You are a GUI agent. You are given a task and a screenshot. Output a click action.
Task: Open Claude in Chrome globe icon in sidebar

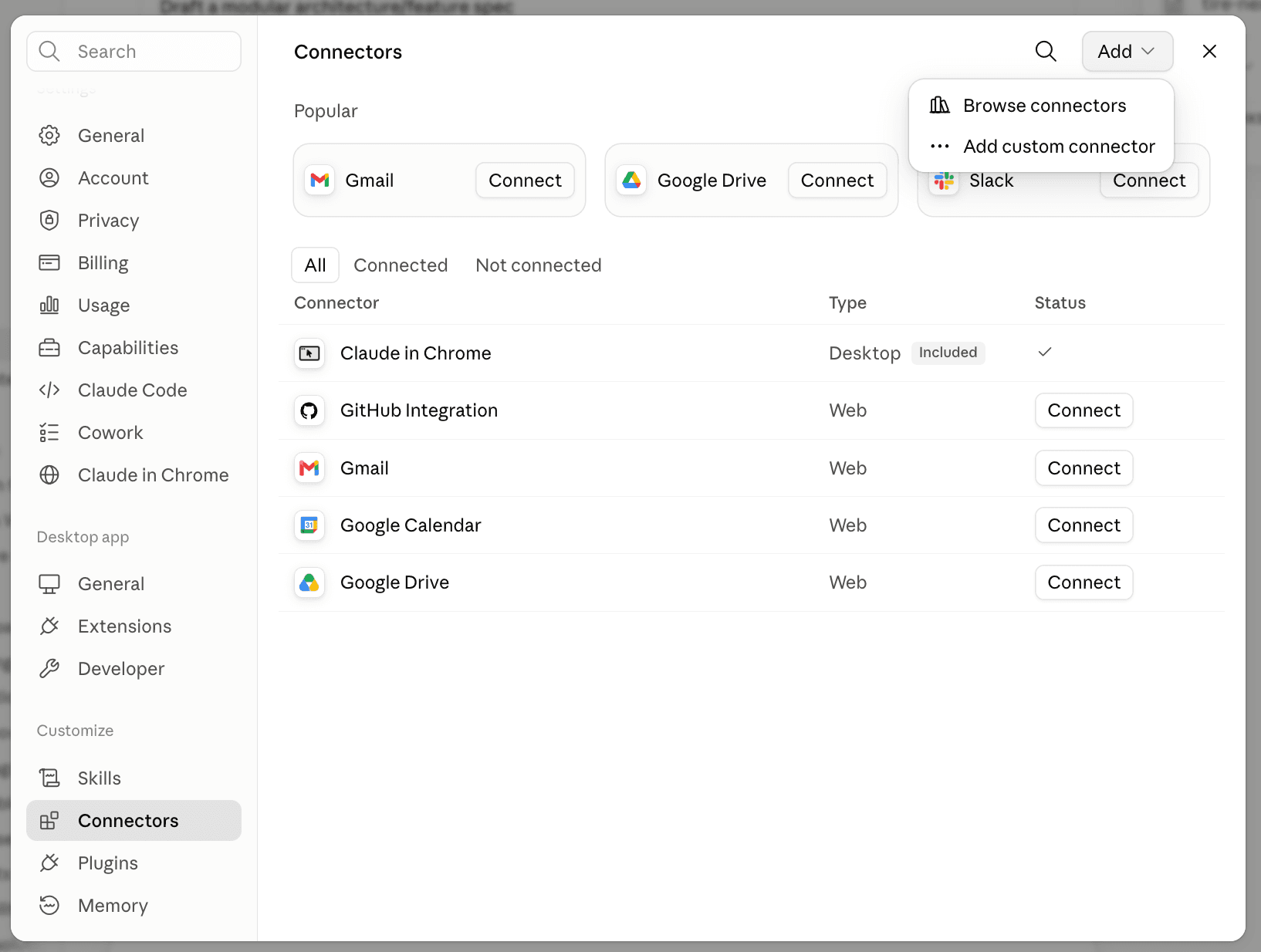point(49,475)
